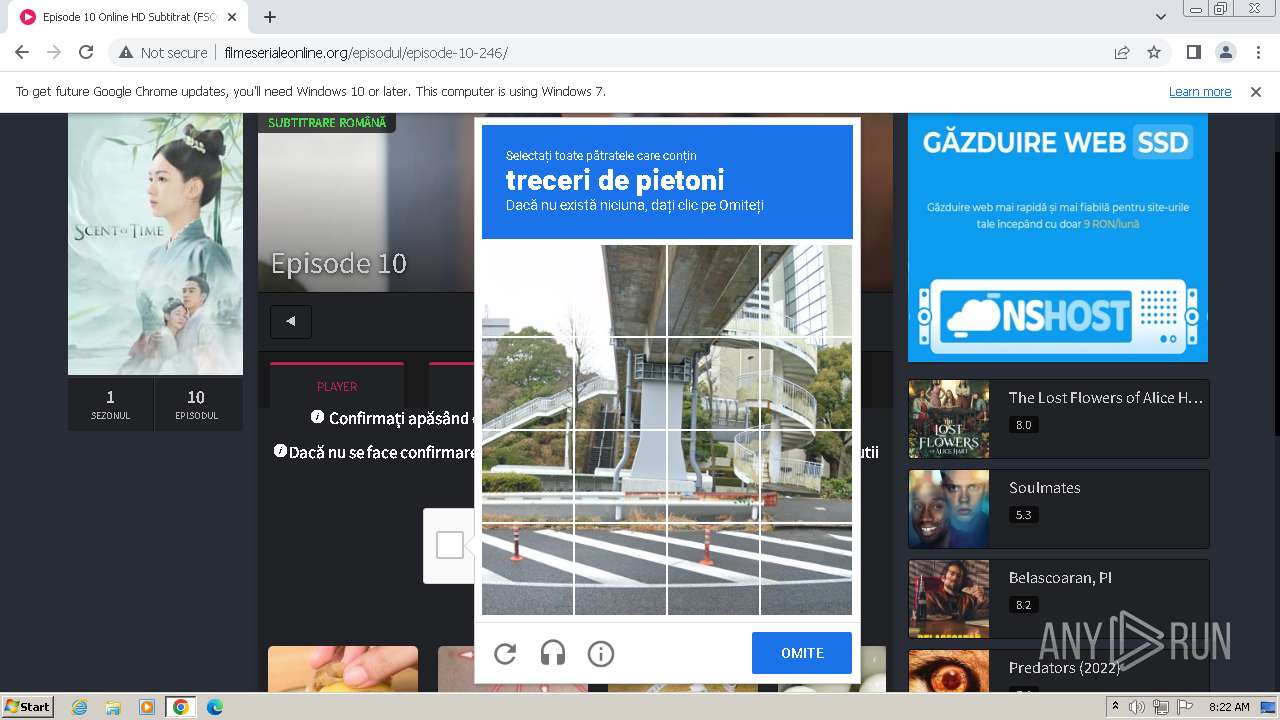Click the address bar URL
The height and width of the screenshot is (720, 1280).
tap(366, 52)
